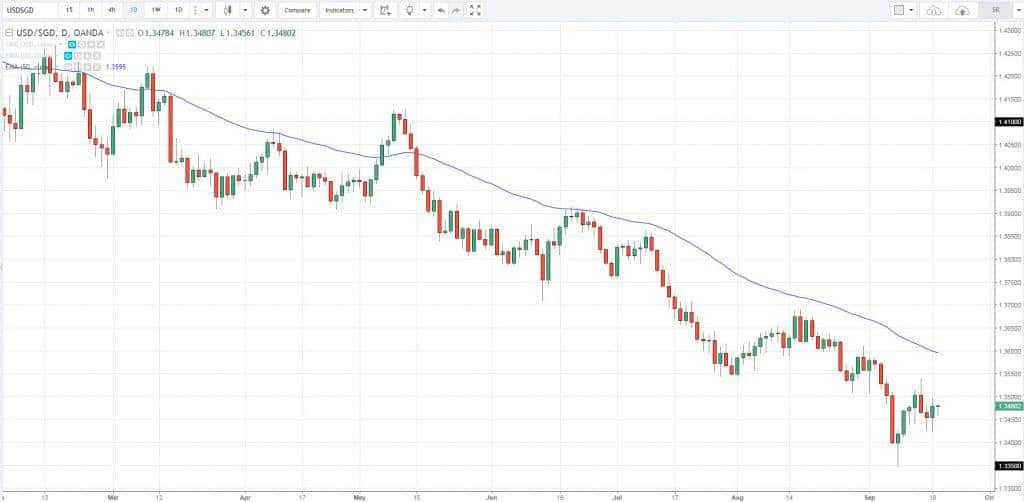The width and height of the screenshot is (1024, 502).
Task: Click the alert light bulb icon
Action: [409, 10]
